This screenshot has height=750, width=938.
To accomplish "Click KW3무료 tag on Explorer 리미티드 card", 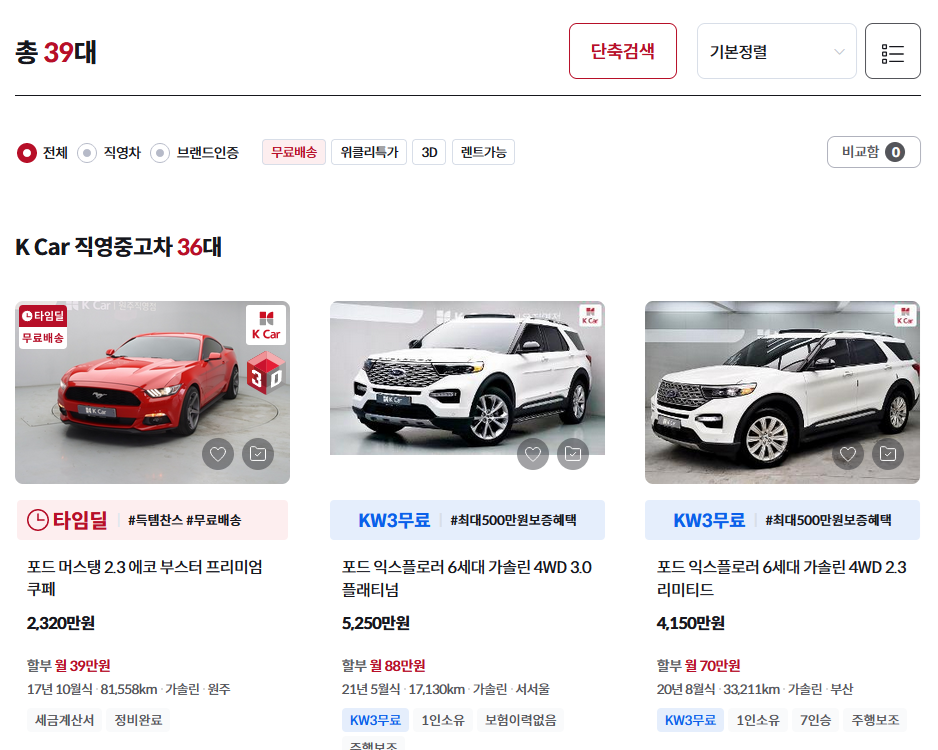I will (690, 720).
